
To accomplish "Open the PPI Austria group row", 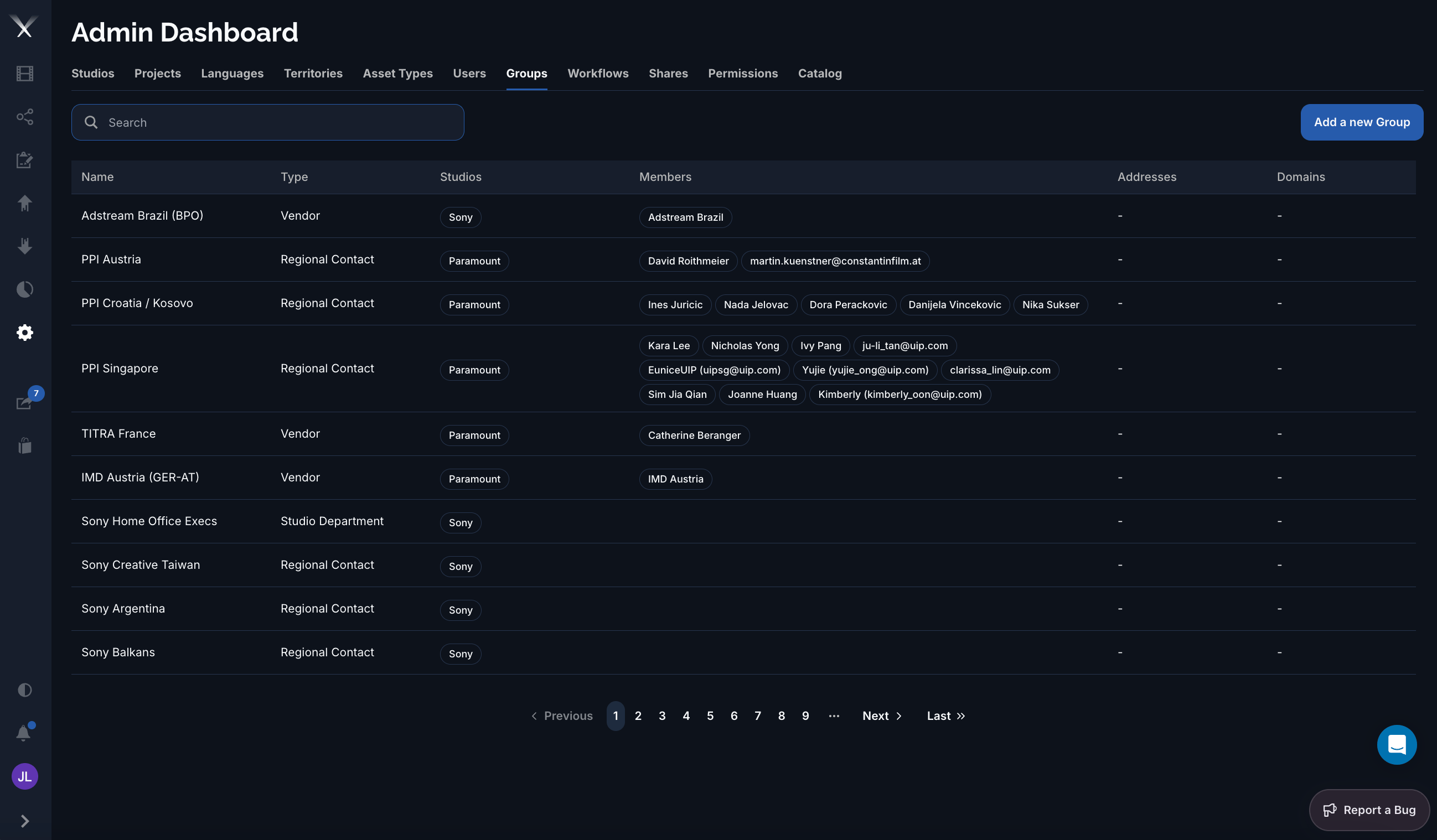I will coord(743,260).
